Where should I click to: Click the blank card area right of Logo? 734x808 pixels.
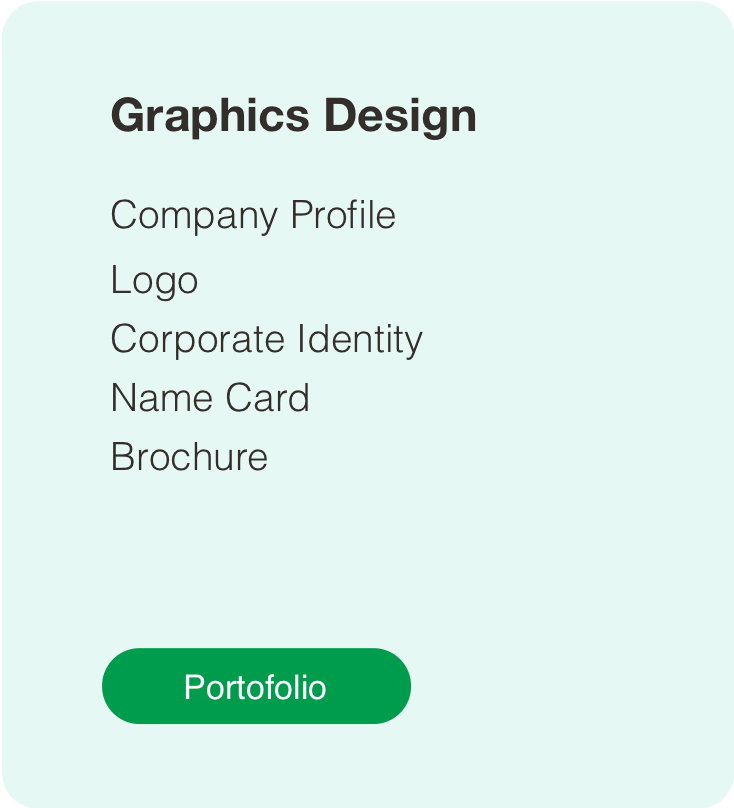450,280
